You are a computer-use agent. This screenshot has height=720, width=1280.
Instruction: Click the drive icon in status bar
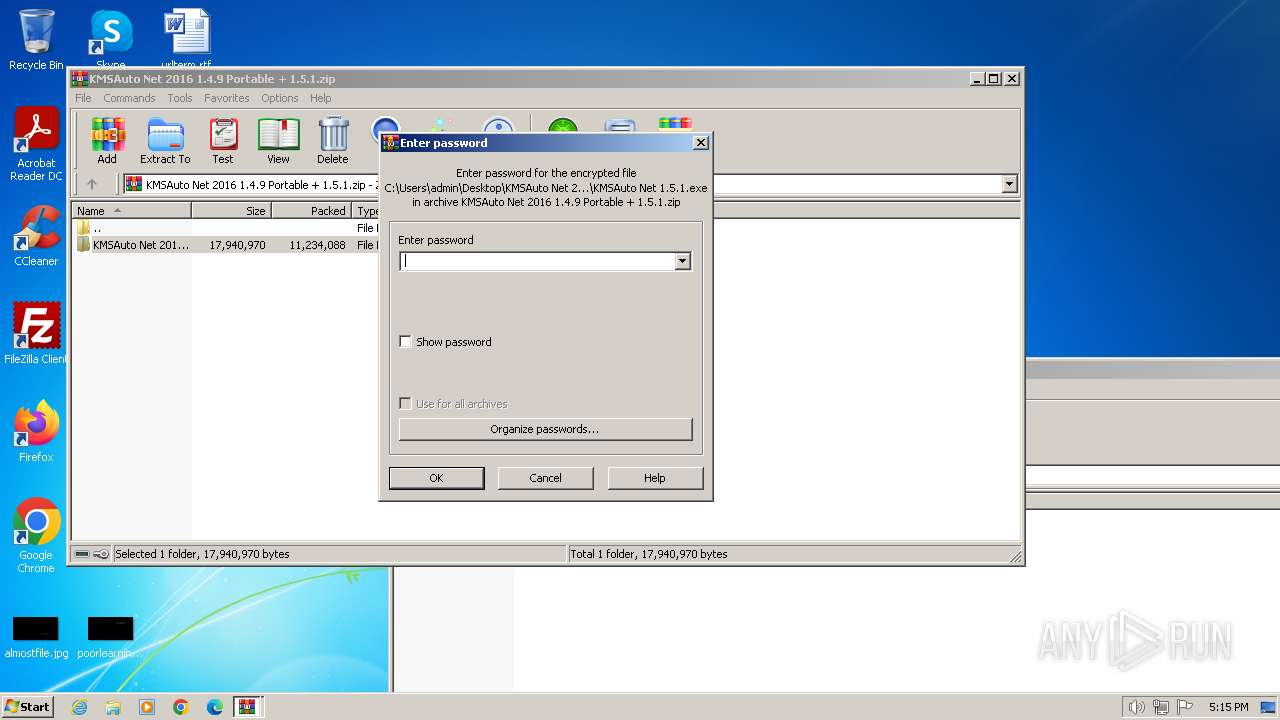pyautogui.click(x=82, y=554)
